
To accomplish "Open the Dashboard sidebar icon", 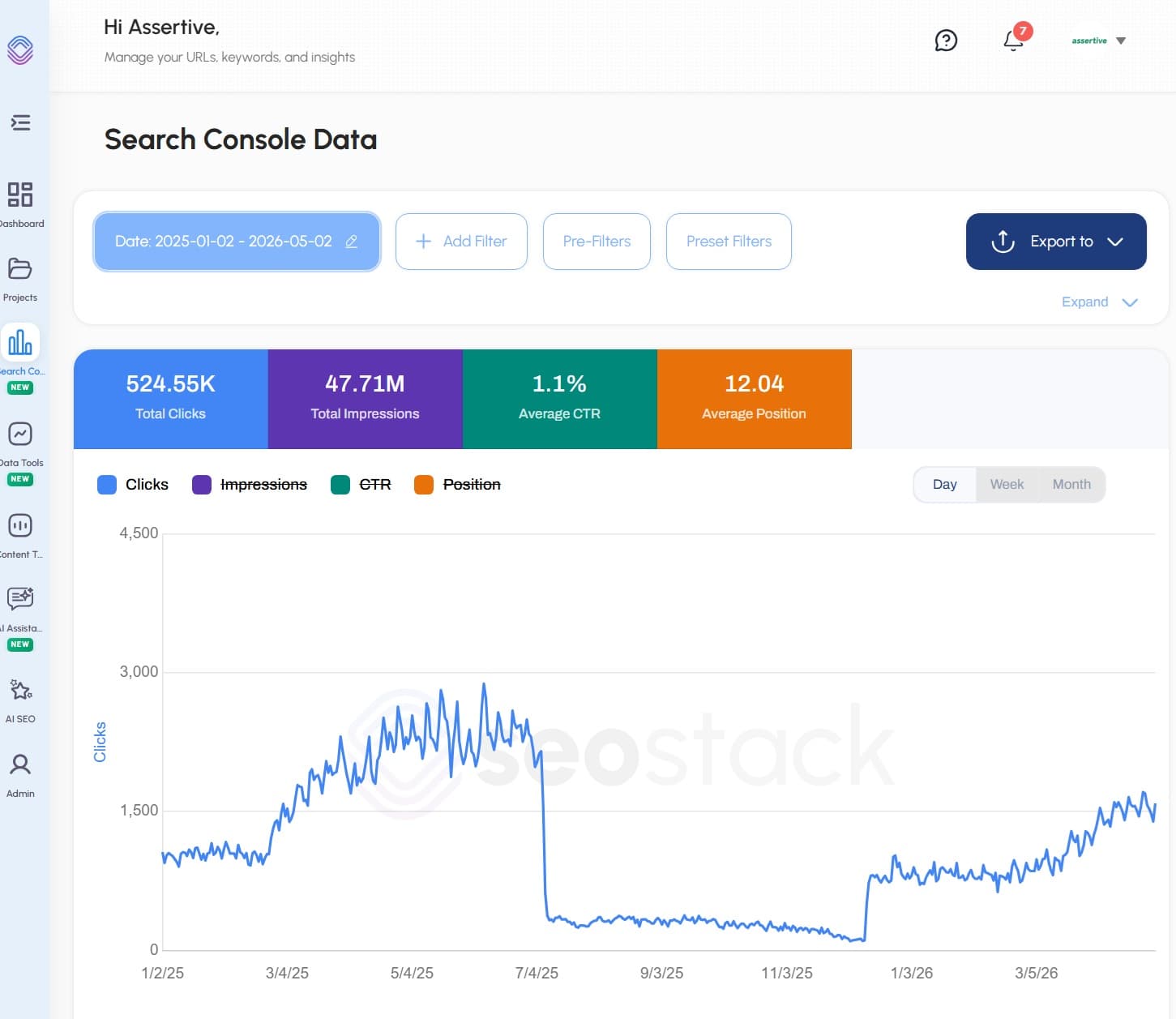I will [20, 195].
